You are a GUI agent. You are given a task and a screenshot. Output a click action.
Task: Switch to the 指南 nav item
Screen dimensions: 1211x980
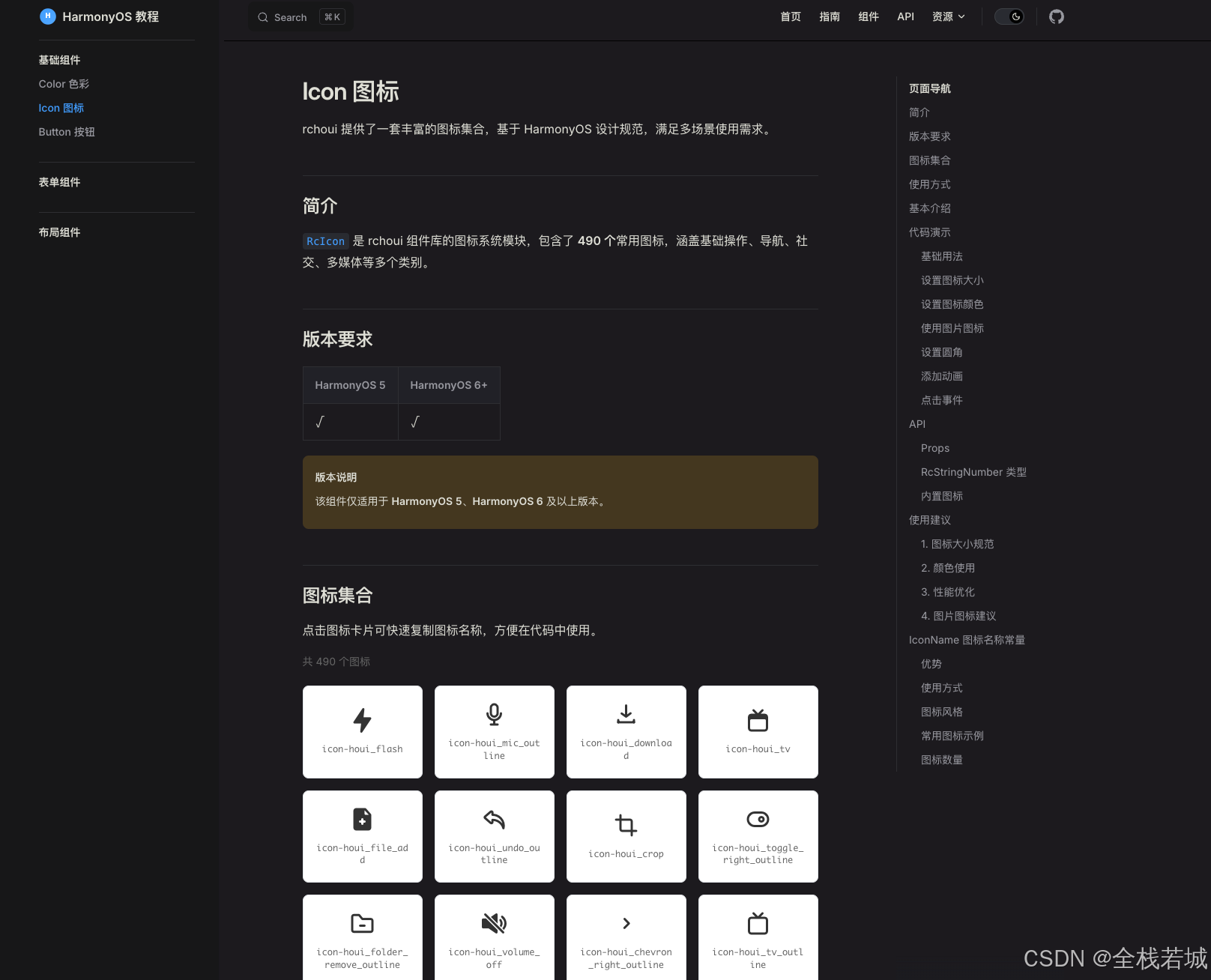pyautogui.click(x=830, y=16)
